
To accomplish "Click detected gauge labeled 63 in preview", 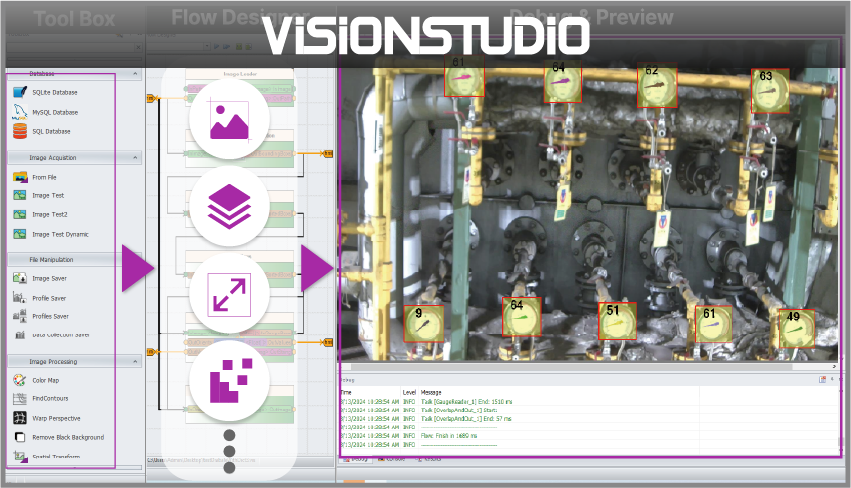I will [x=770, y=91].
